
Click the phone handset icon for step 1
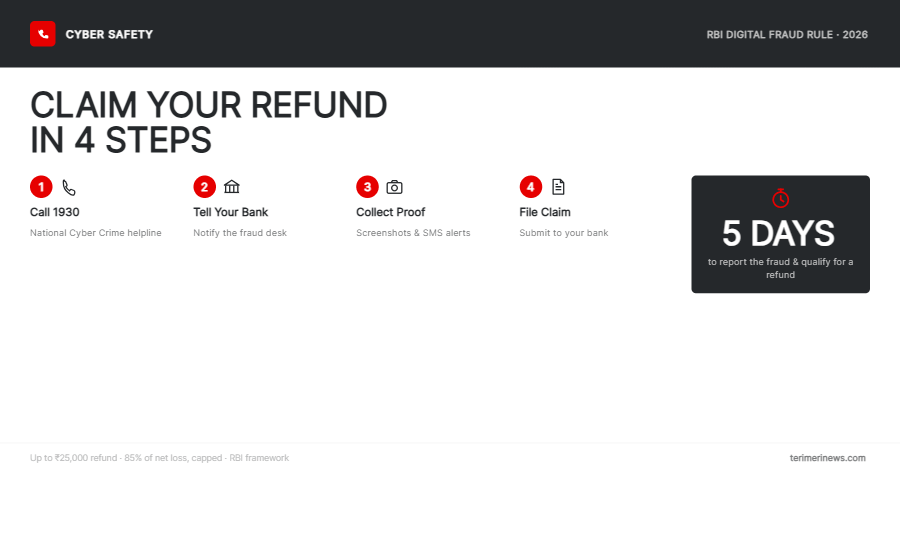pos(69,187)
